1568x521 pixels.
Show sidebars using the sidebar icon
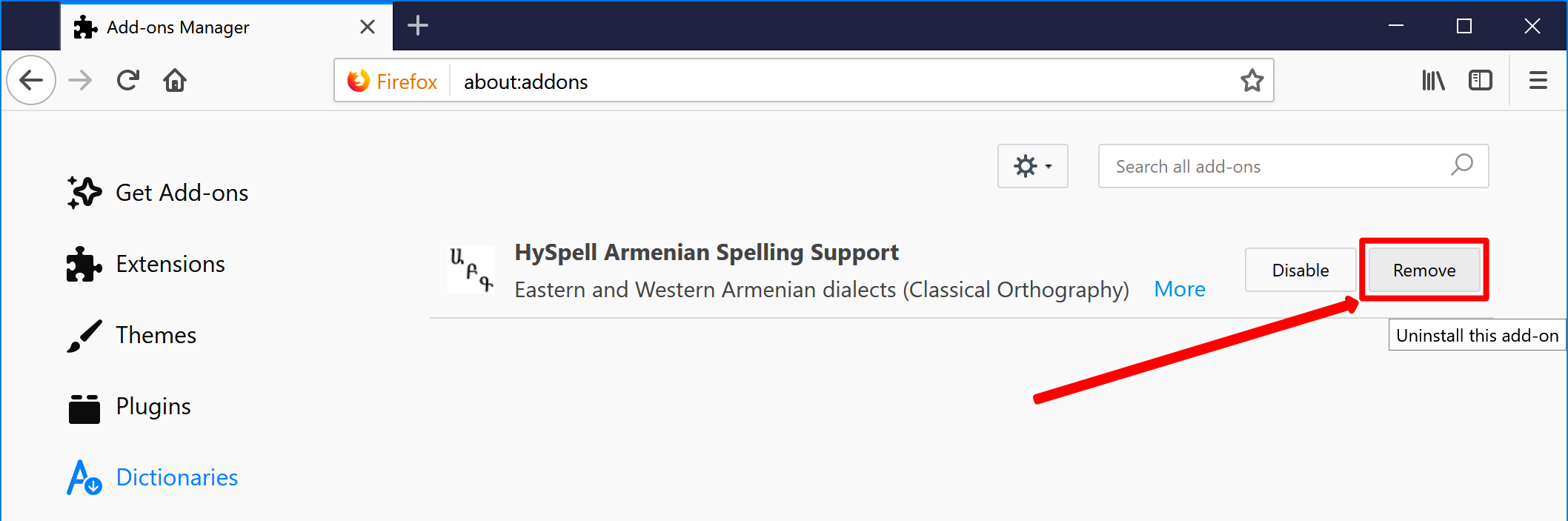(x=1480, y=80)
